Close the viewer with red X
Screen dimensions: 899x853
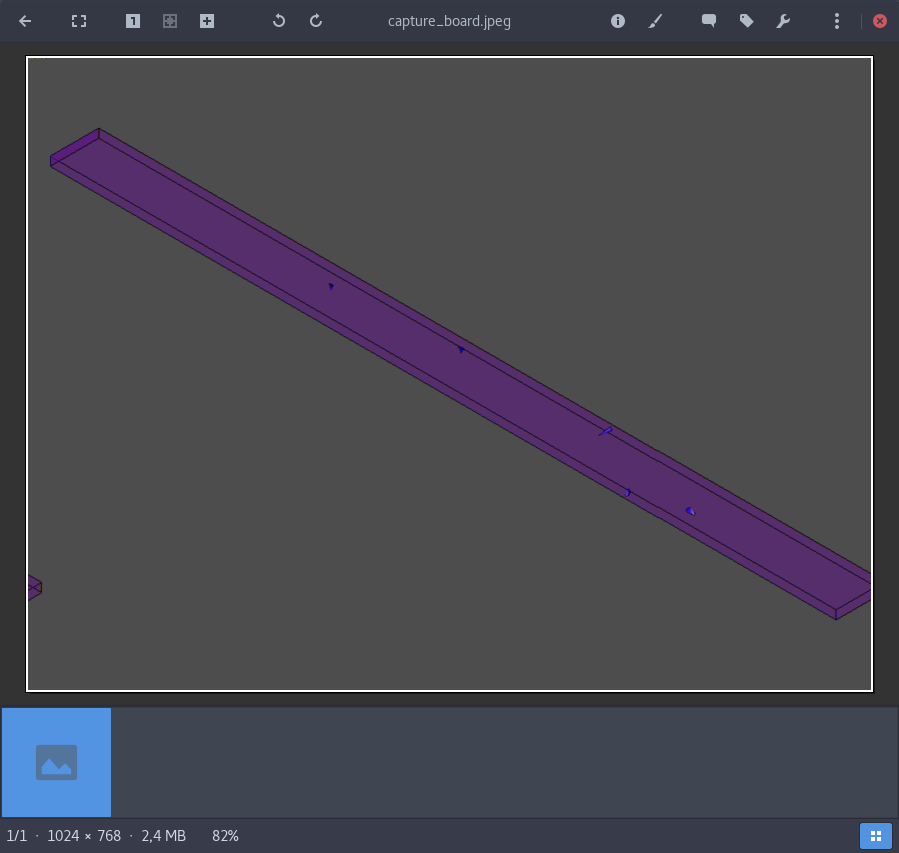coord(880,21)
